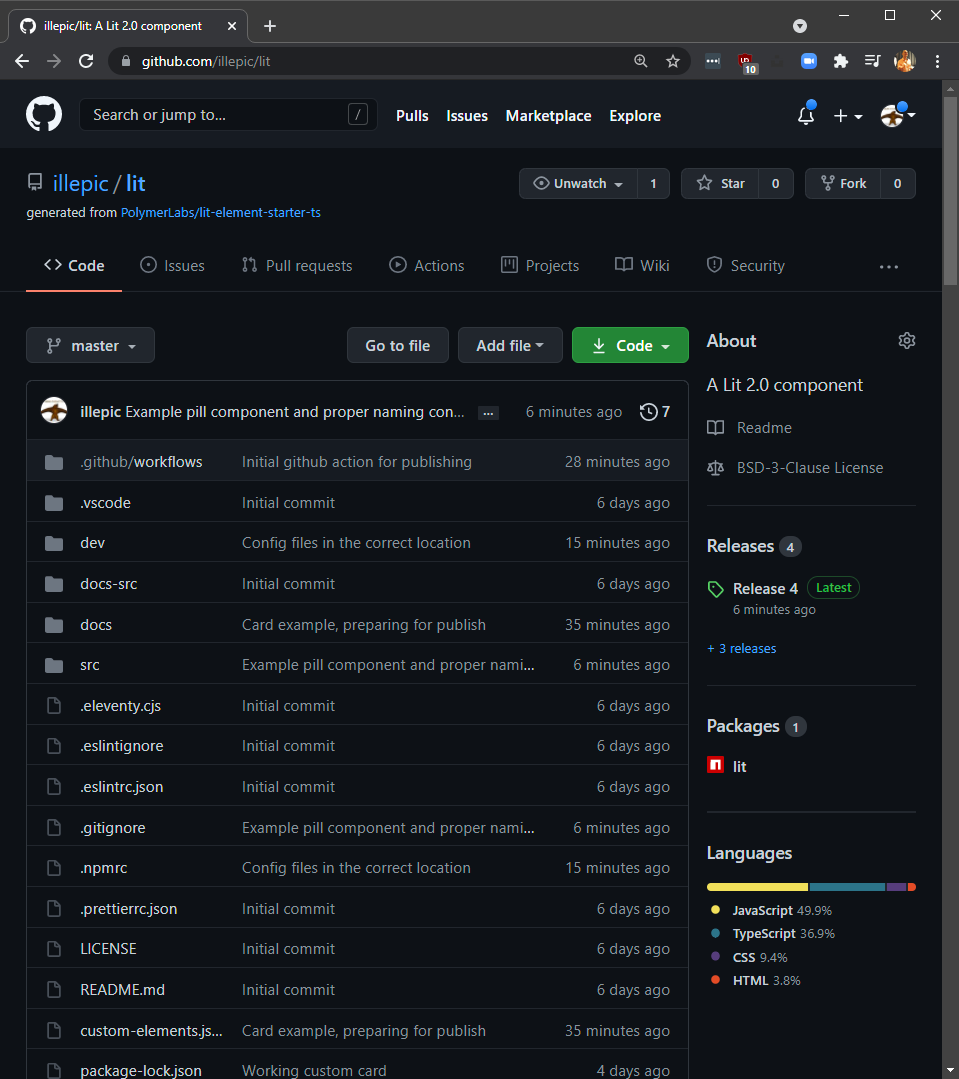Click the Release 4 tag icon
Screen dimensions: 959x1079
pyautogui.click(x=715, y=589)
